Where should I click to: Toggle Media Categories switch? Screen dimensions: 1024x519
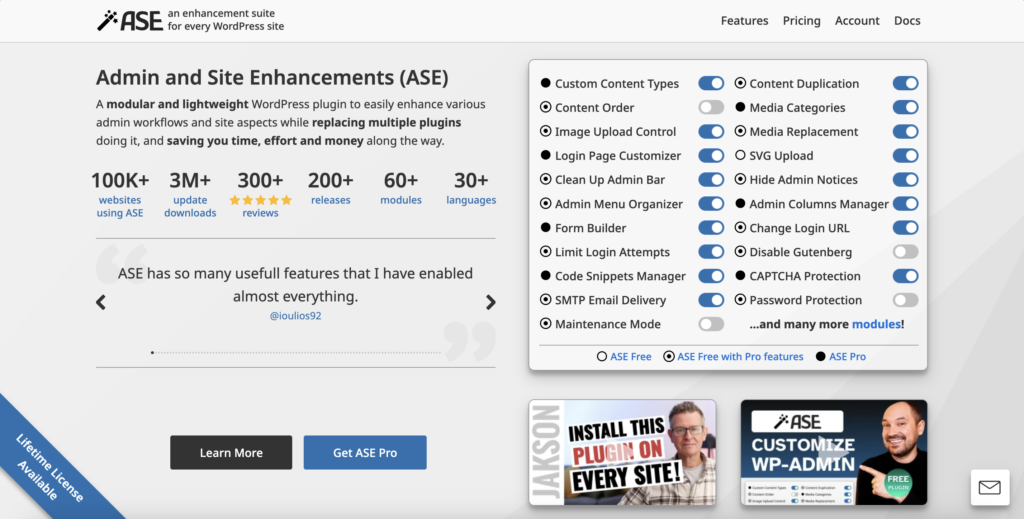coord(905,108)
